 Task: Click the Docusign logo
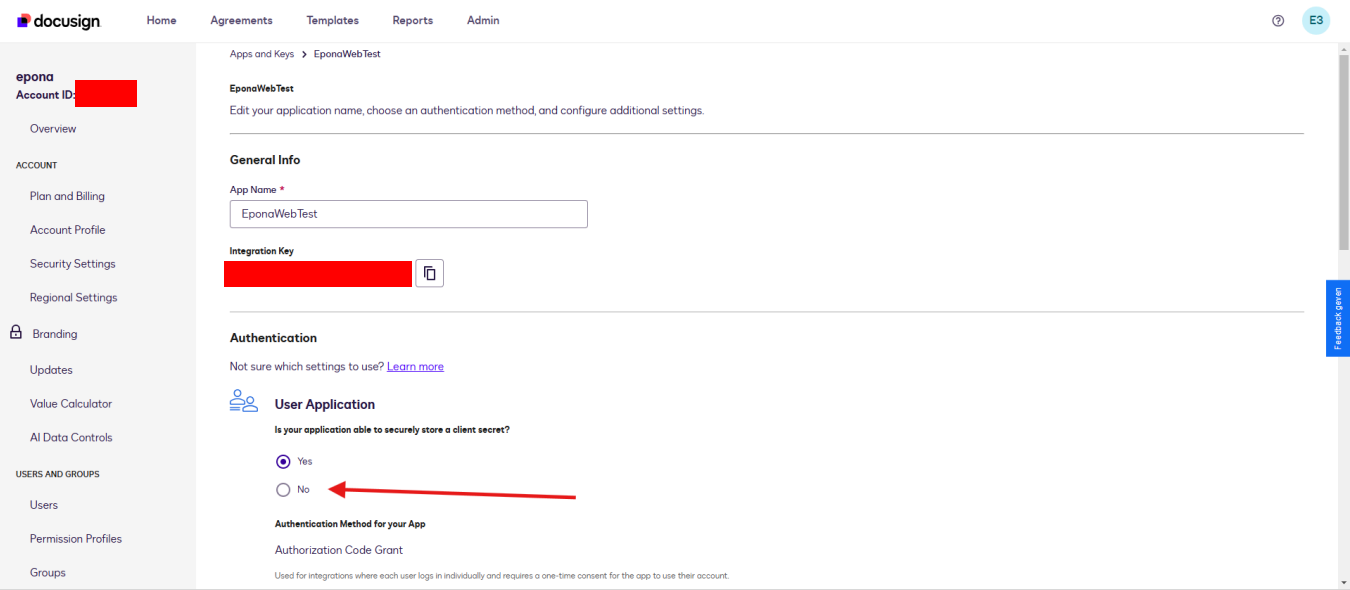[x=59, y=21]
